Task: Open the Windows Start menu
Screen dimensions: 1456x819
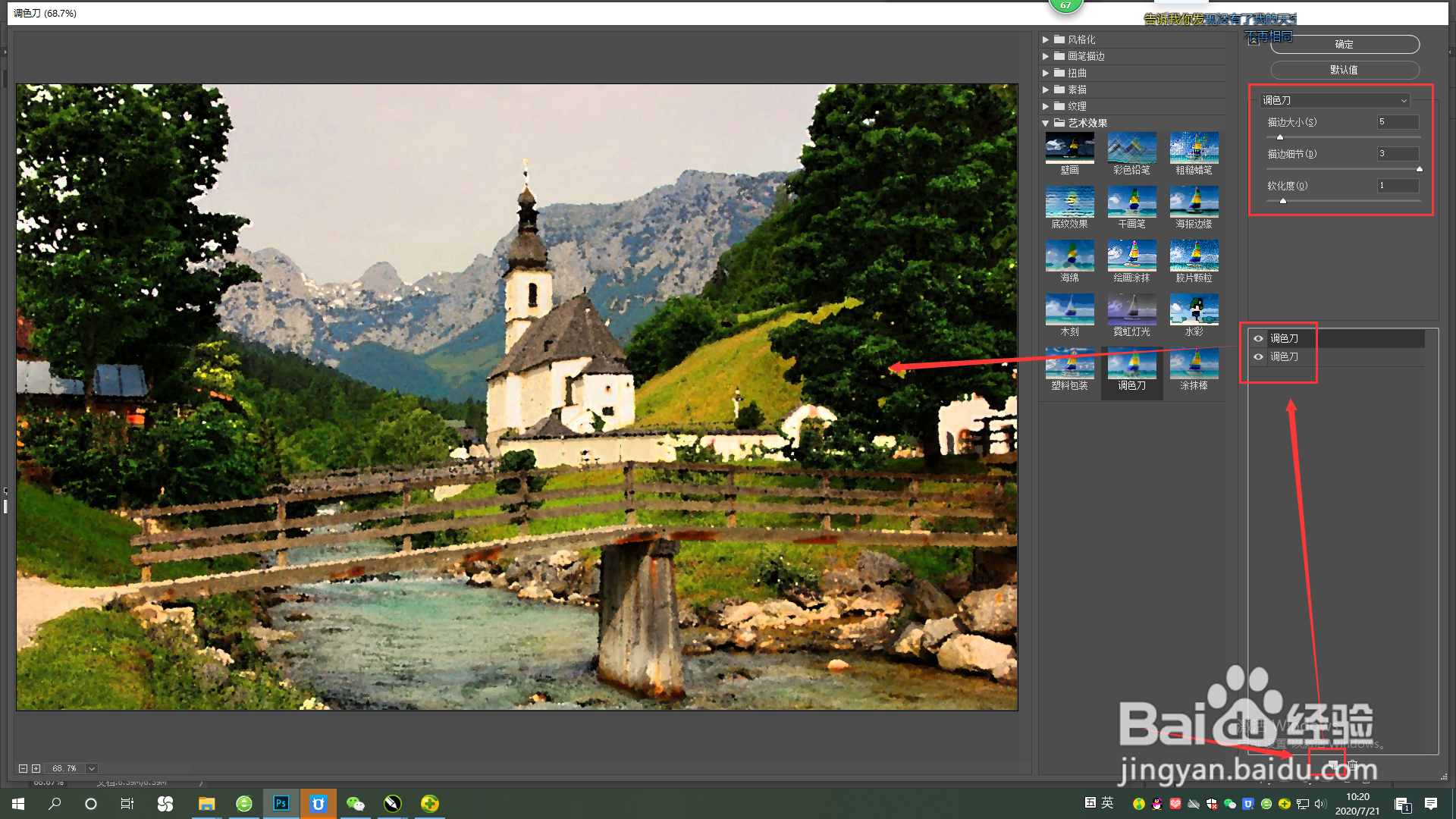Action: [x=18, y=804]
